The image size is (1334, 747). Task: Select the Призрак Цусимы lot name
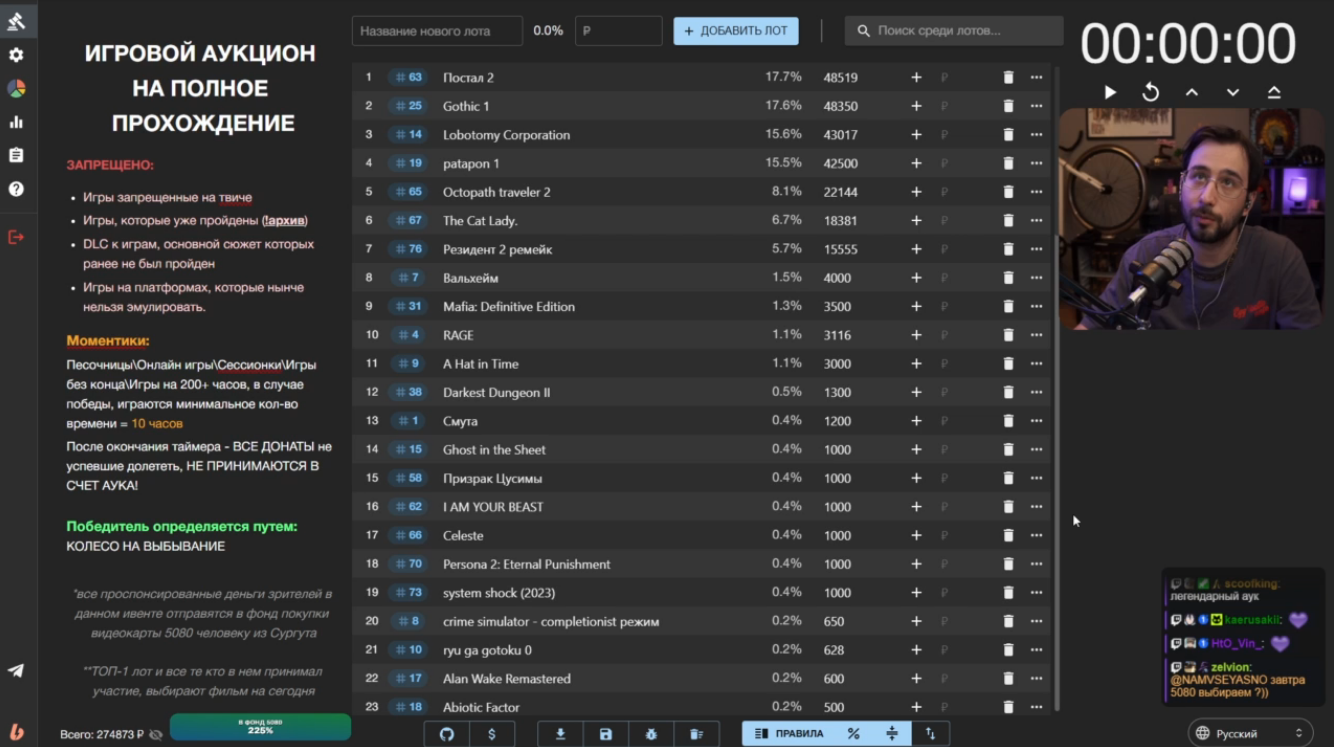pos(492,478)
